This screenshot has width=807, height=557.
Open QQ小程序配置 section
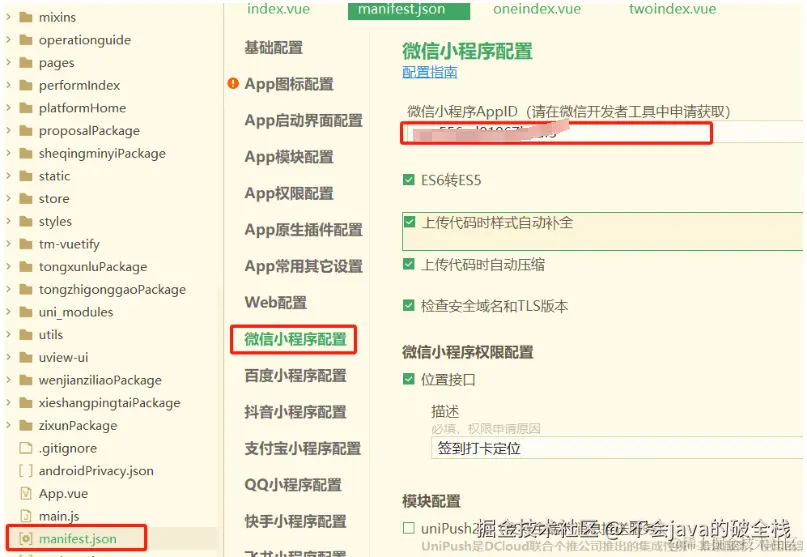[293, 485]
